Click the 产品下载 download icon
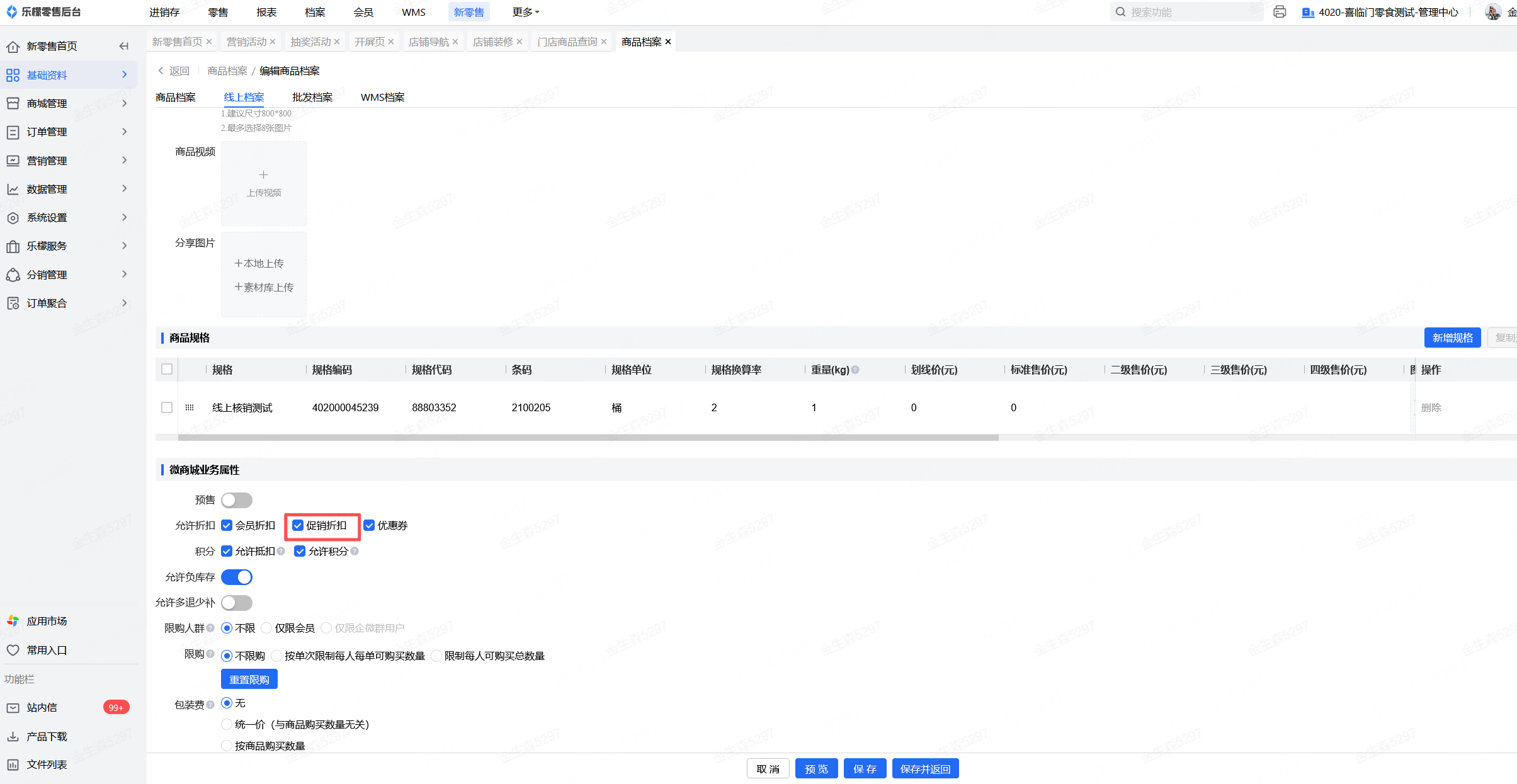Screen dimensions: 1517x784 tap(13, 736)
